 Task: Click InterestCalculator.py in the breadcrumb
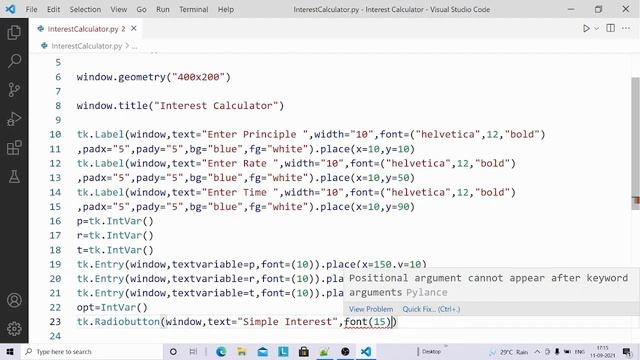[x=87, y=46]
